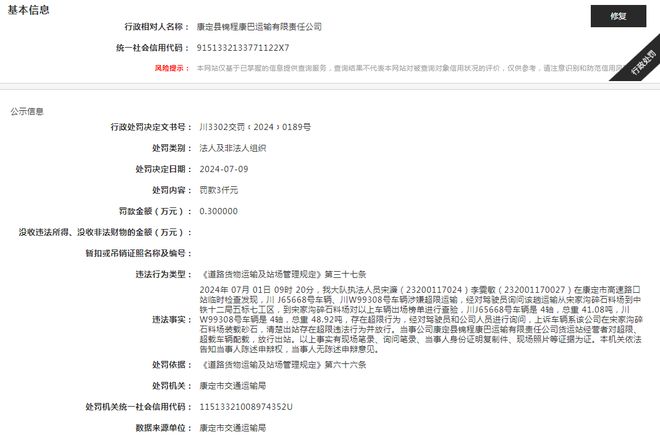Click the 暂扣或吊销证照名称及编号 label

coord(138,253)
